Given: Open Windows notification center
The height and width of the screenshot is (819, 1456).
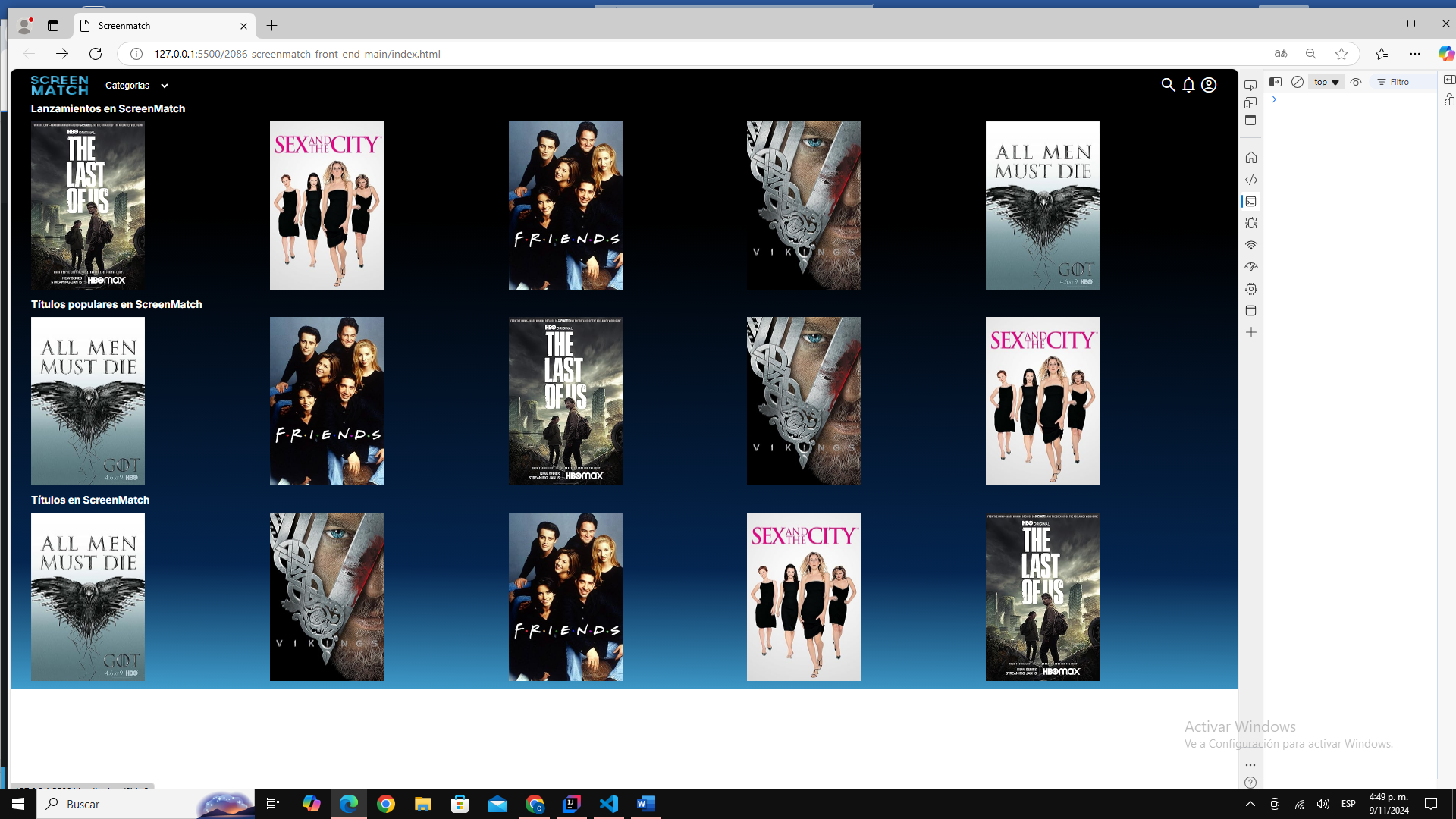Looking at the screenshot, I should [x=1431, y=804].
